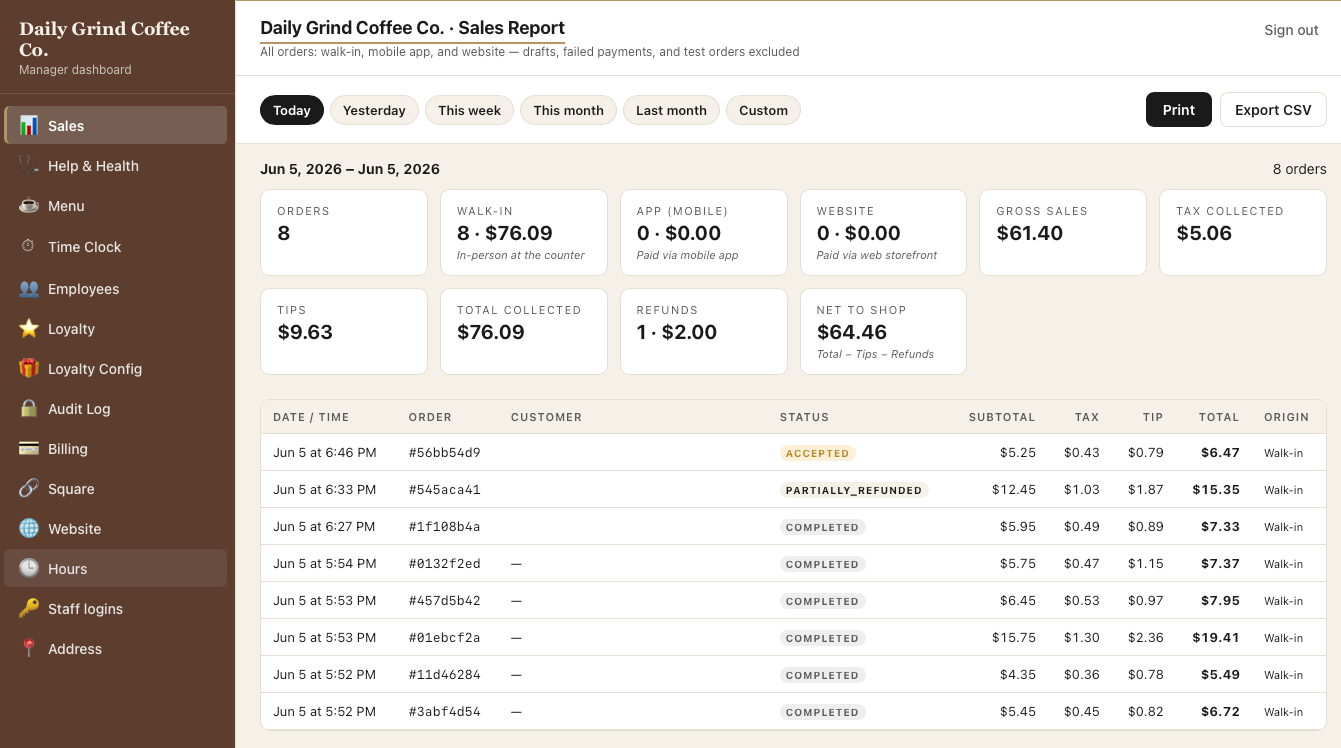Click the Employees people icon
The image size is (1341, 748).
click(29, 289)
